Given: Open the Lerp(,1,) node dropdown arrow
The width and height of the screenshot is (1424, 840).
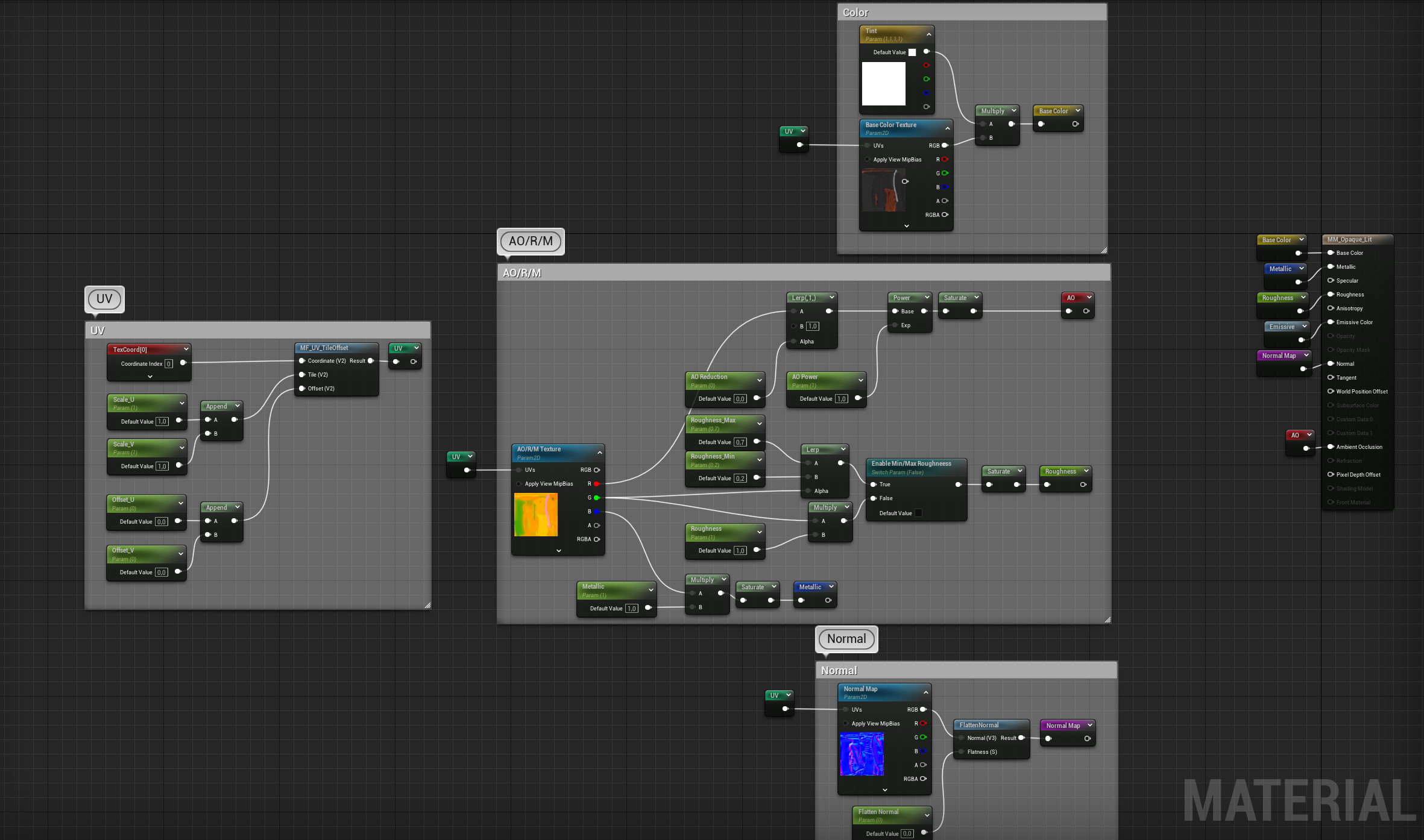Looking at the screenshot, I should (x=831, y=298).
